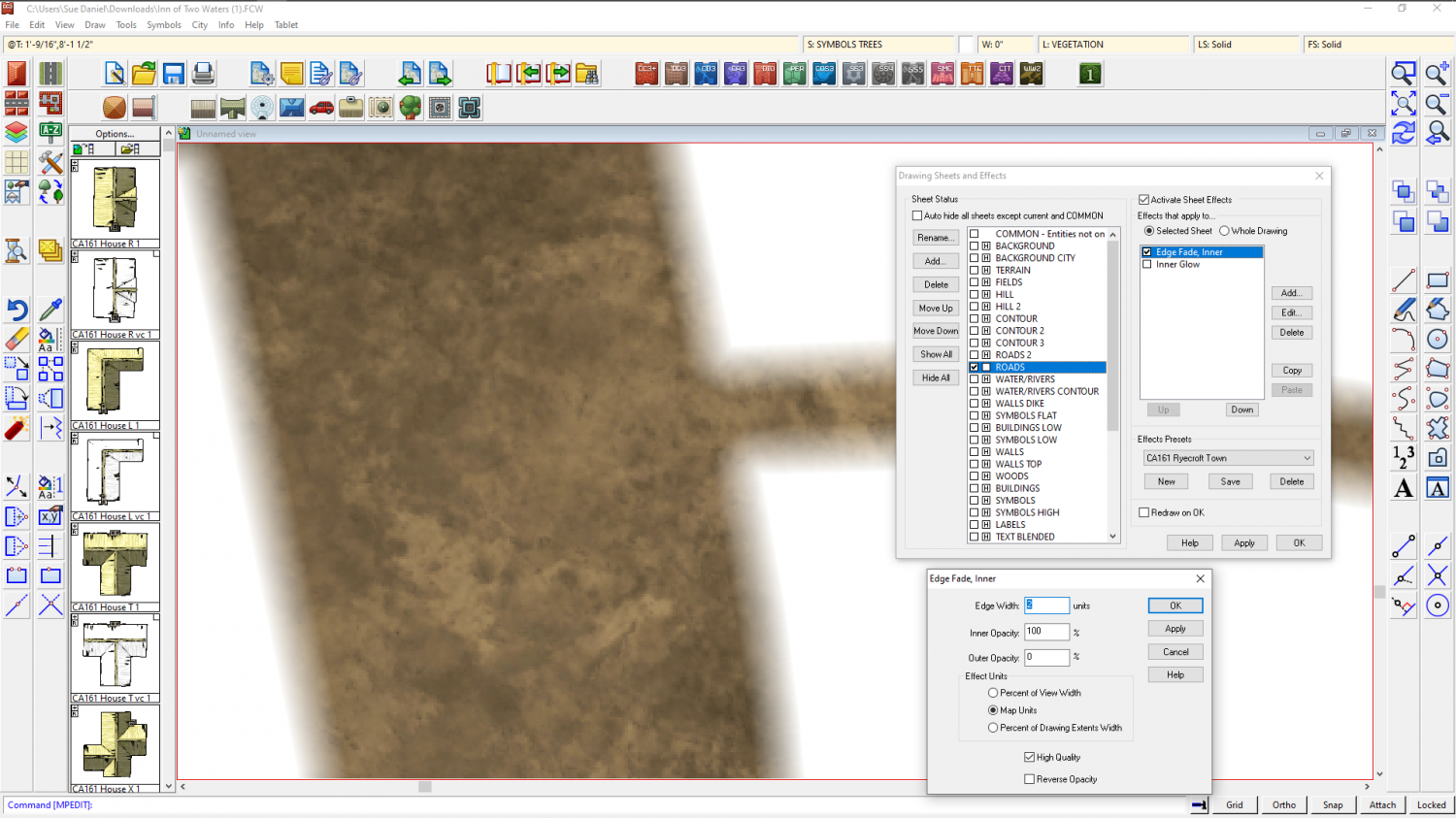Select the Rectangle/Box drawing tool icon
The height and width of the screenshot is (818, 1456).
pyautogui.click(x=1438, y=281)
